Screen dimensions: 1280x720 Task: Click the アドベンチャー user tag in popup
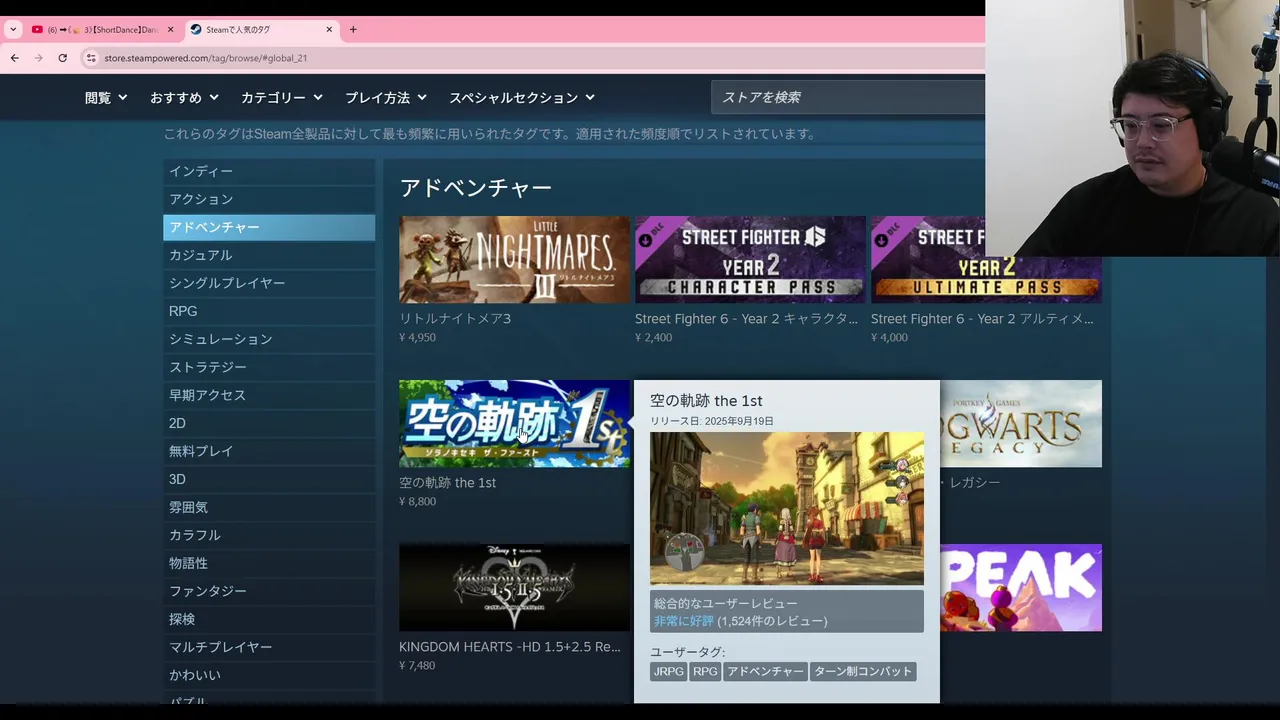coord(765,671)
